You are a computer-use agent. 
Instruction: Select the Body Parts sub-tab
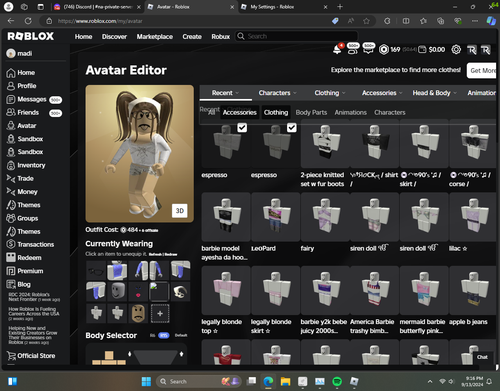pos(311,112)
